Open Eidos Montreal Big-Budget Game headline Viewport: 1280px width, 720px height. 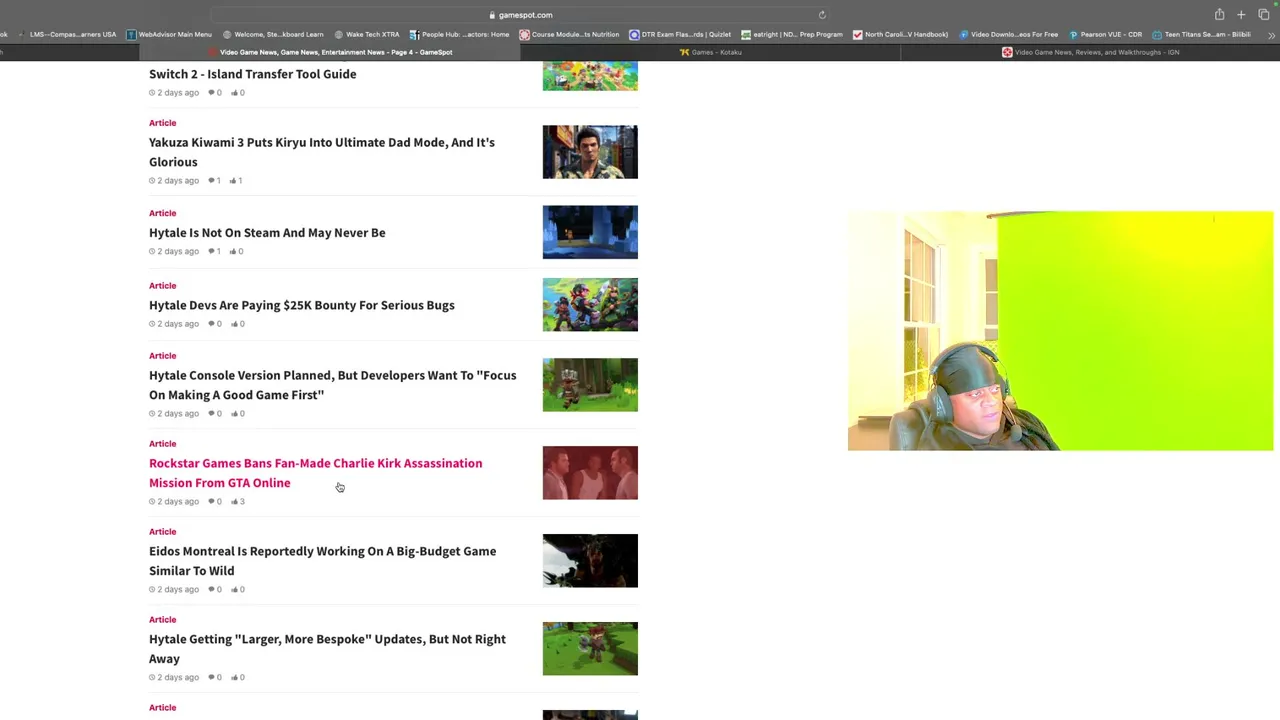(x=323, y=561)
